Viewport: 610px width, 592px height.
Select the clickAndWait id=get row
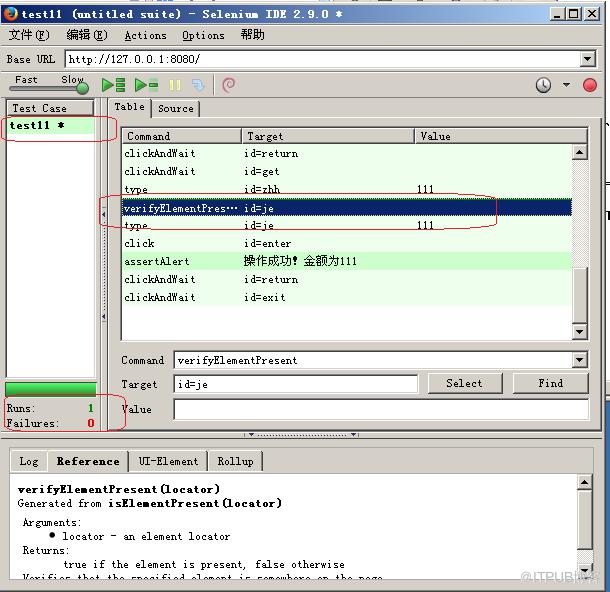coord(347,171)
